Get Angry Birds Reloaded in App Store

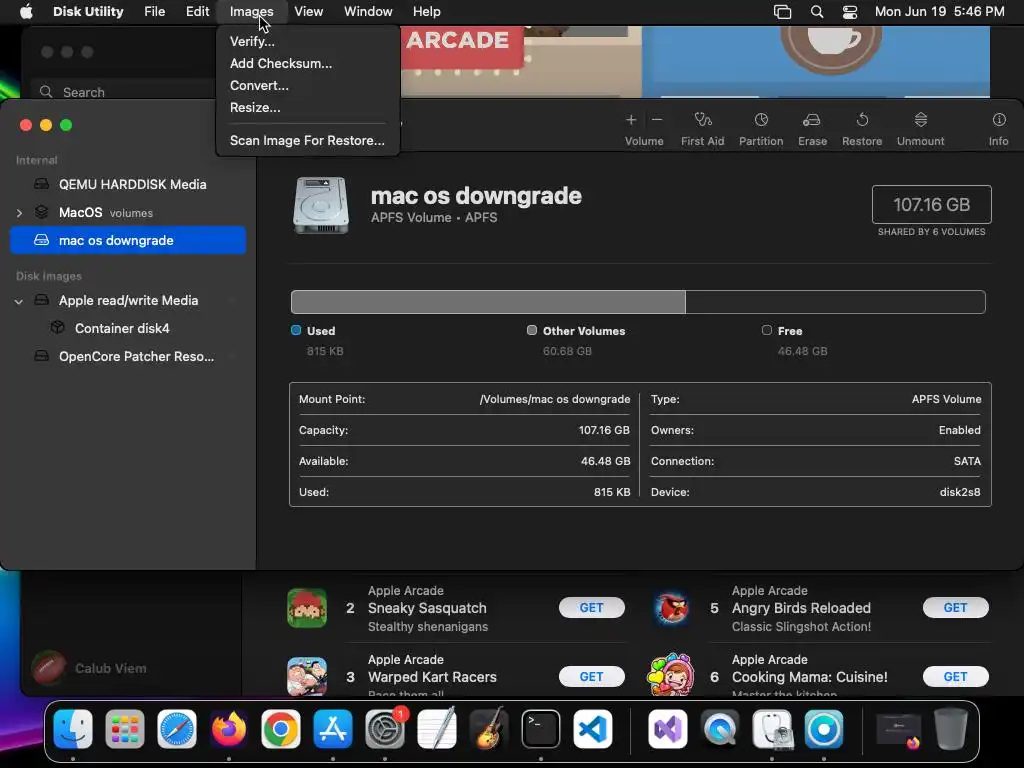tap(955, 607)
